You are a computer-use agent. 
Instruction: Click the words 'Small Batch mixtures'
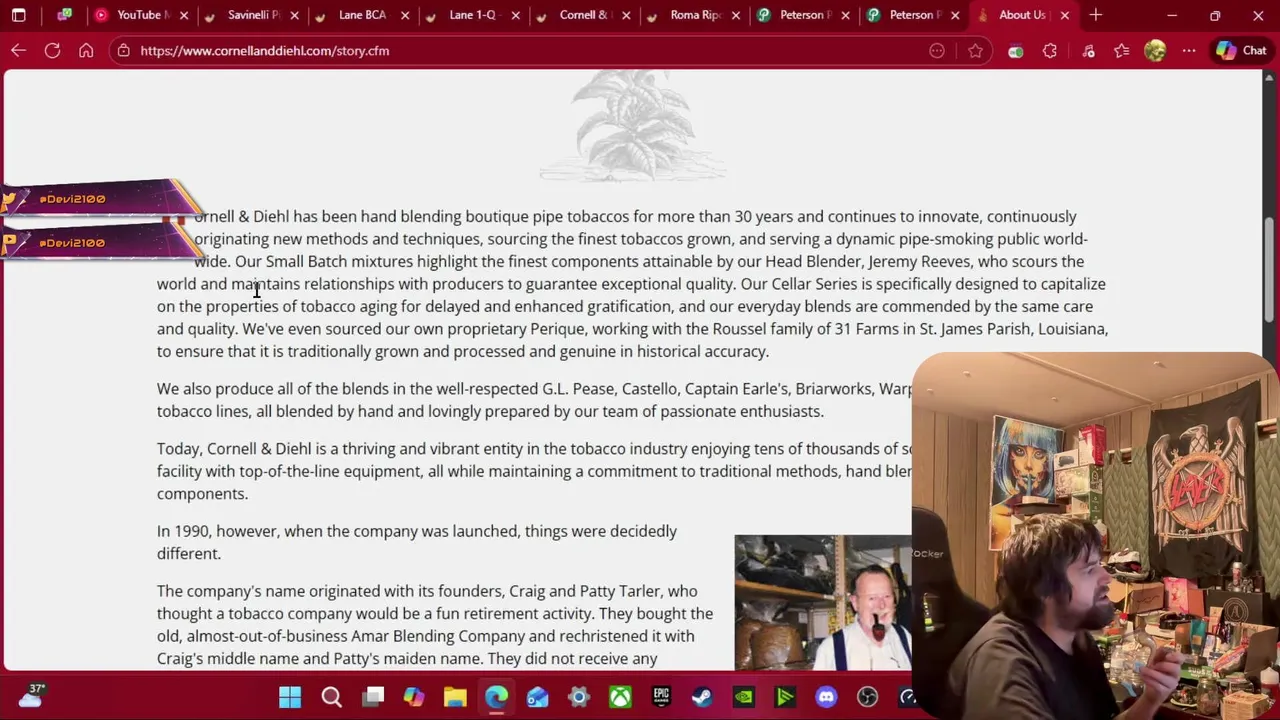coord(339,261)
